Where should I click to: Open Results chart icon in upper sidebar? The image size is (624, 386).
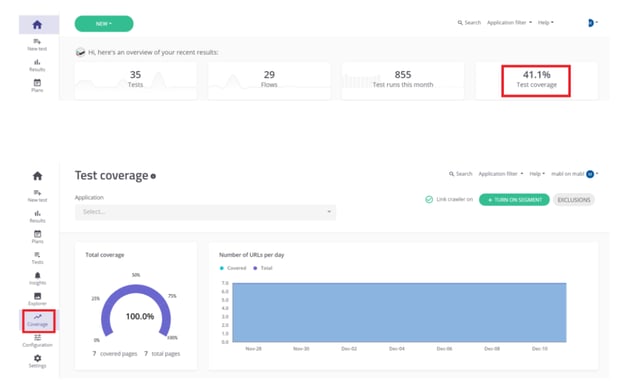pyautogui.click(x=37, y=65)
